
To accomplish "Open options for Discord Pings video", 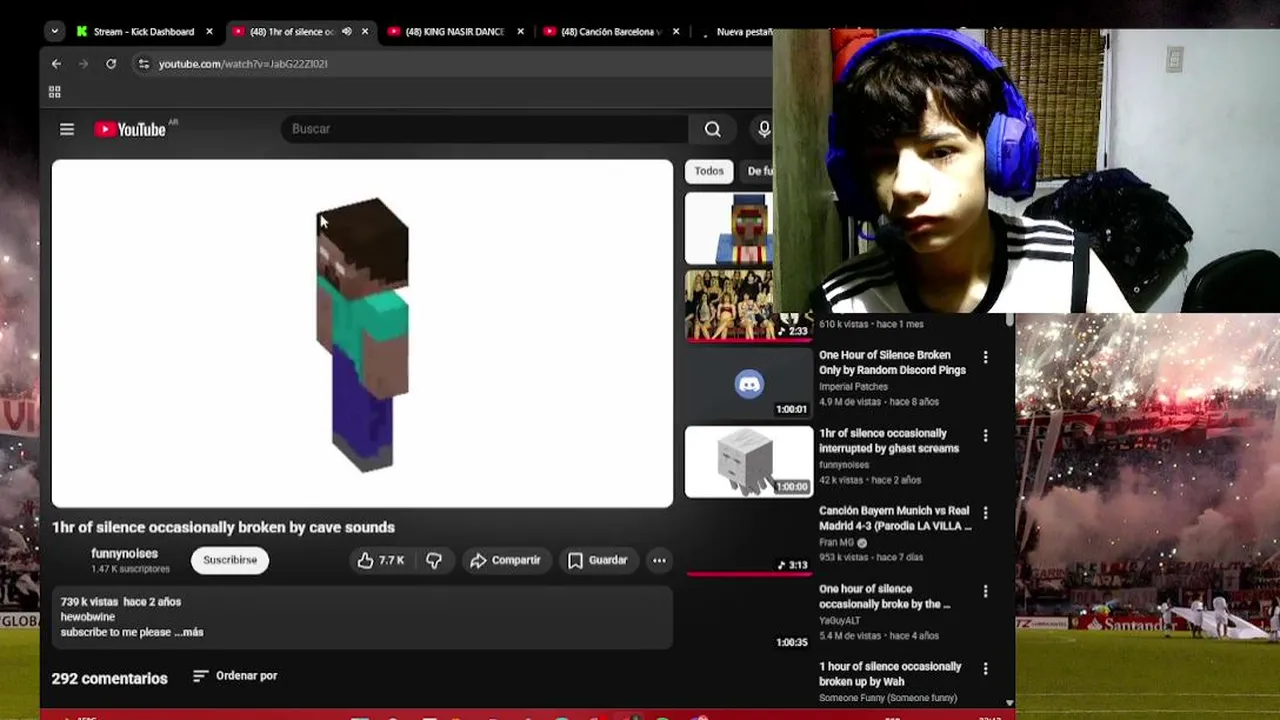I will pos(985,357).
